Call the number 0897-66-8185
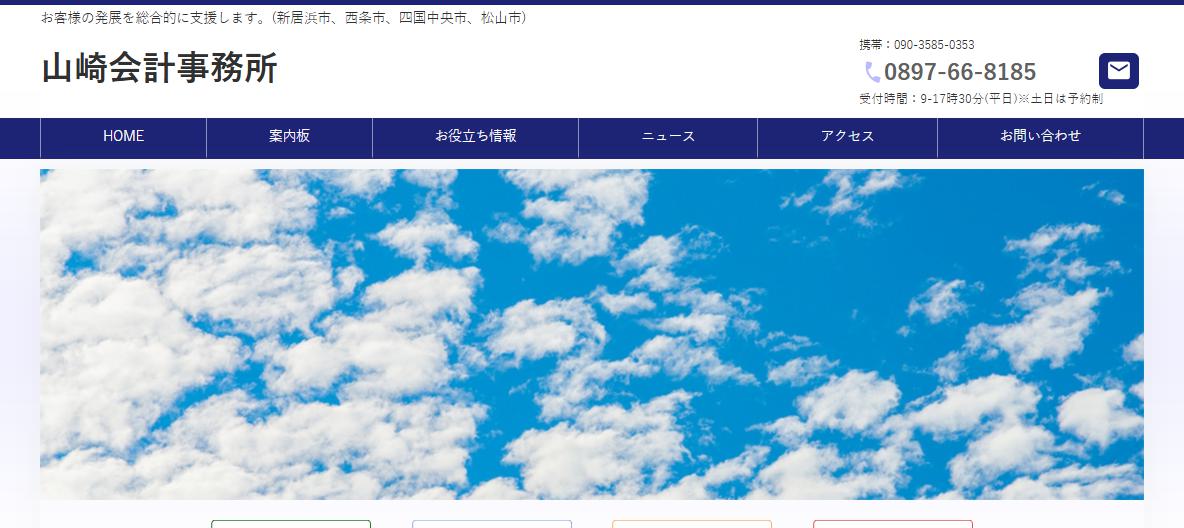The image size is (1184, 528). [x=960, y=72]
